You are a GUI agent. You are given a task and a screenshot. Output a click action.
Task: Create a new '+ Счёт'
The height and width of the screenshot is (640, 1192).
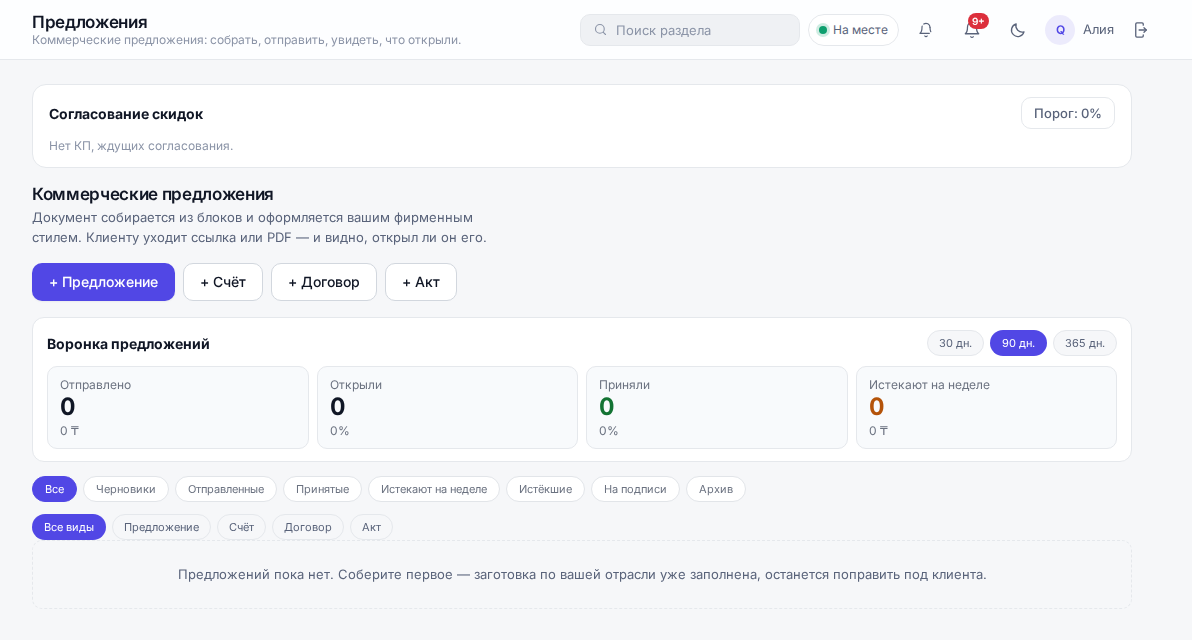click(223, 282)
